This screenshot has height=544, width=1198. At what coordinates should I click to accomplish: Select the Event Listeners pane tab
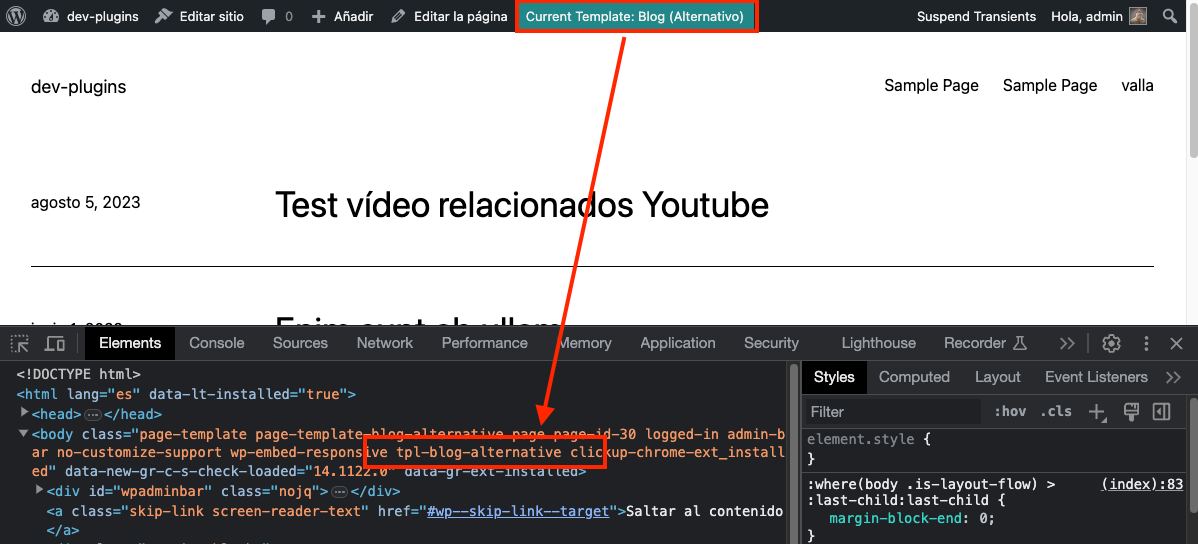coord(1096,377)
